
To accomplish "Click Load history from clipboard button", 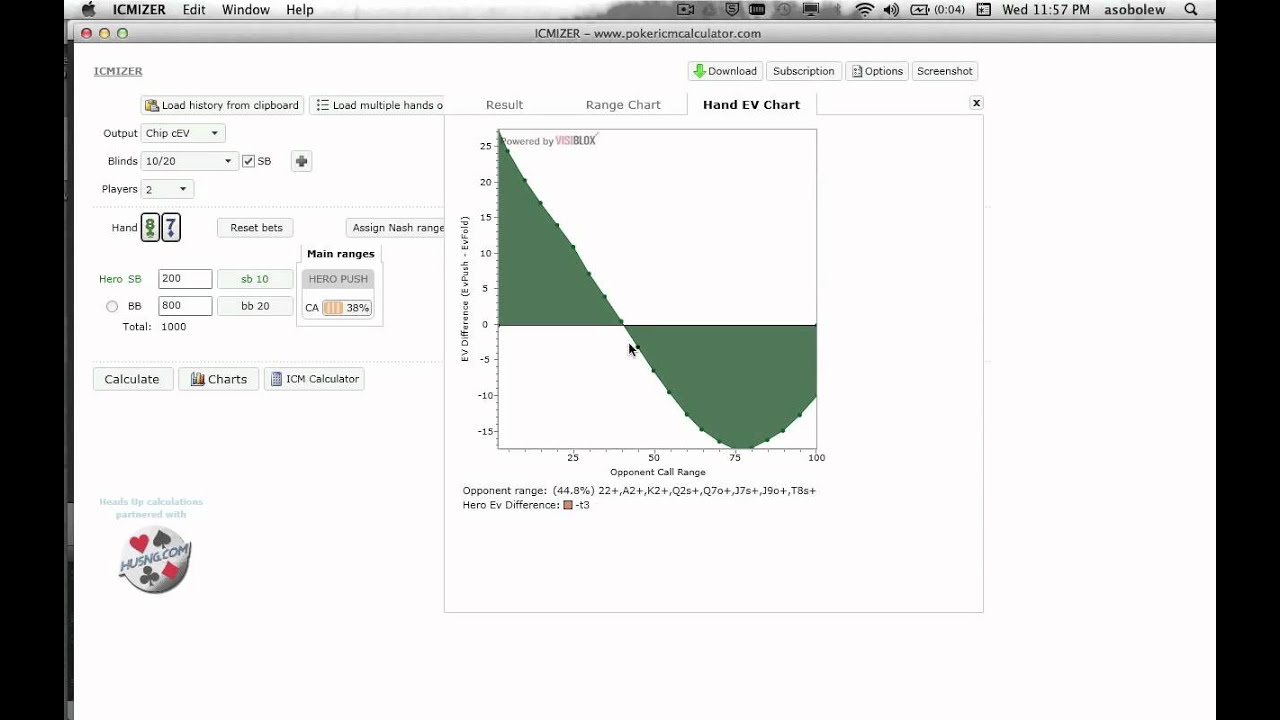I will pyautogui.click(x=222, y=105).
